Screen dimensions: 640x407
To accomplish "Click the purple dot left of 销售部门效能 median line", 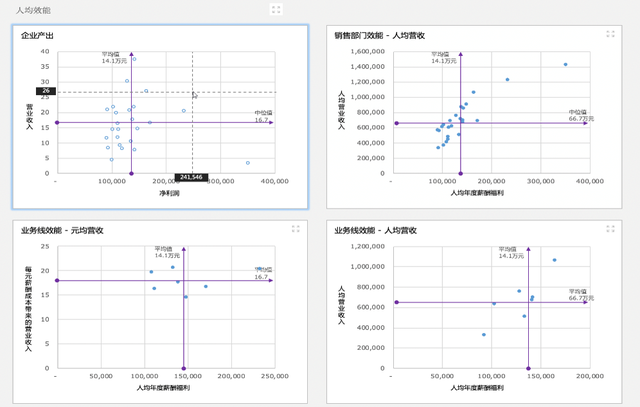I will (397, 123).
